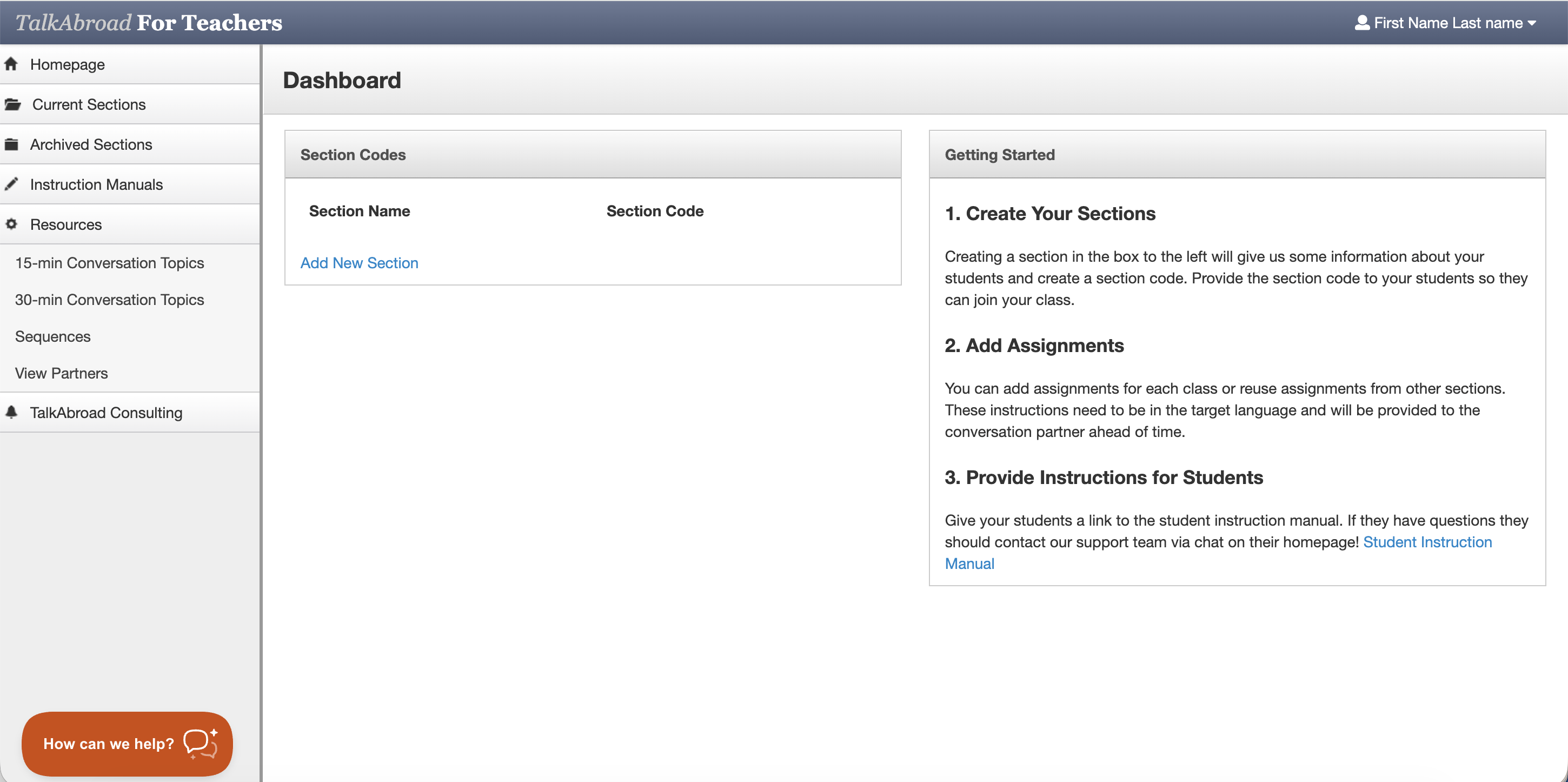The image size is (1568, 782).
Task: Click the Homepage house icon
Action: tap(11, 64)
